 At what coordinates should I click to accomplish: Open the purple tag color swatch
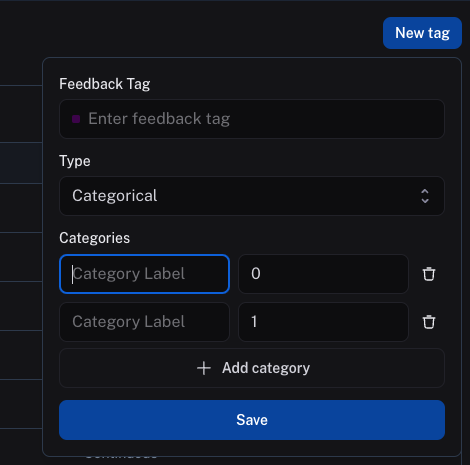pyautogui.click(x=76, y=119)
